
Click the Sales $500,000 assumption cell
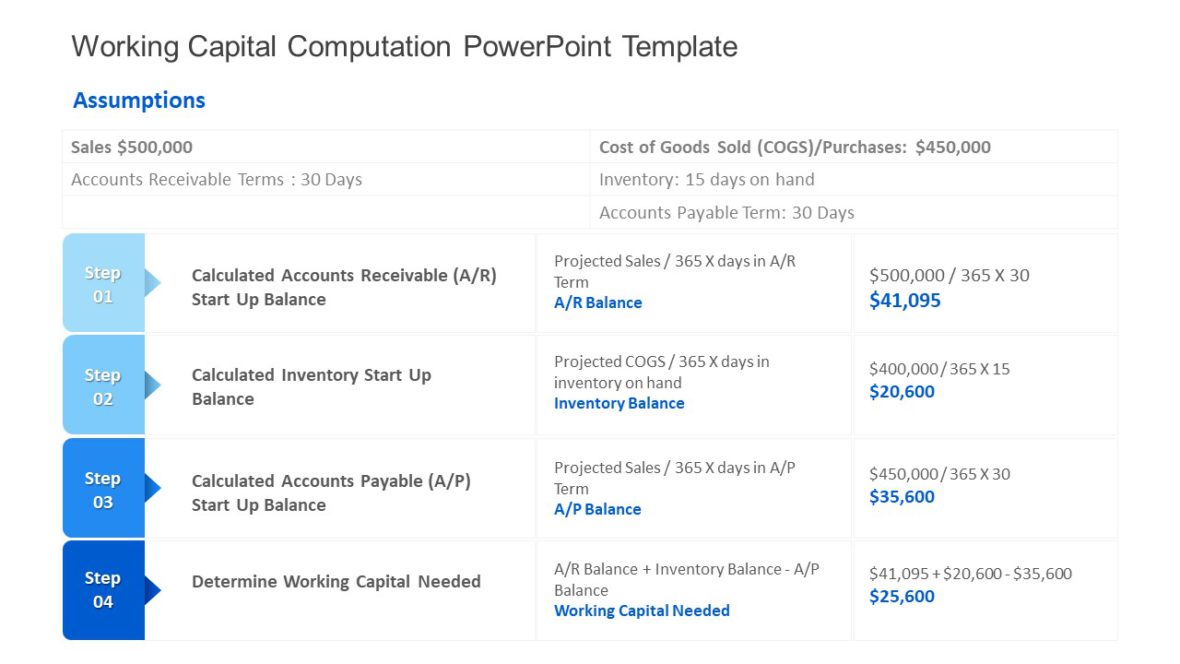point(131,146)
